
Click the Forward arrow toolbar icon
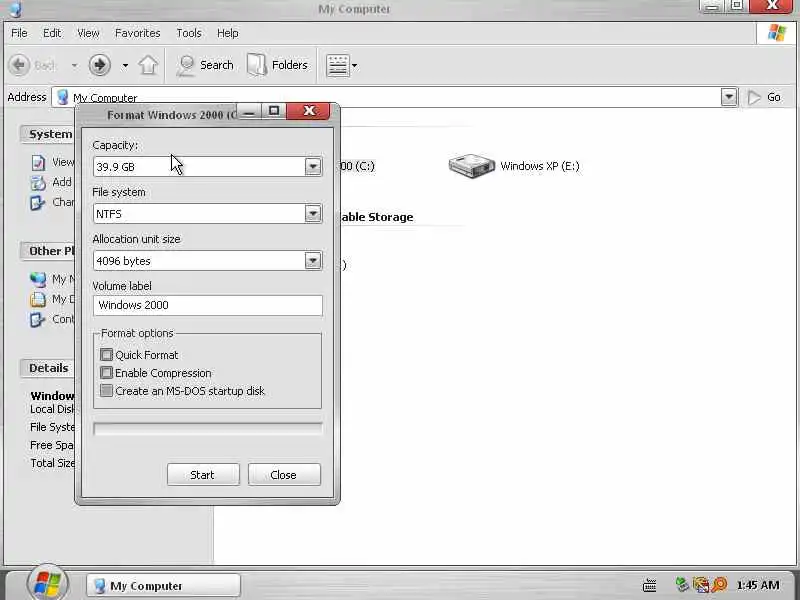(x=99, y=65)
